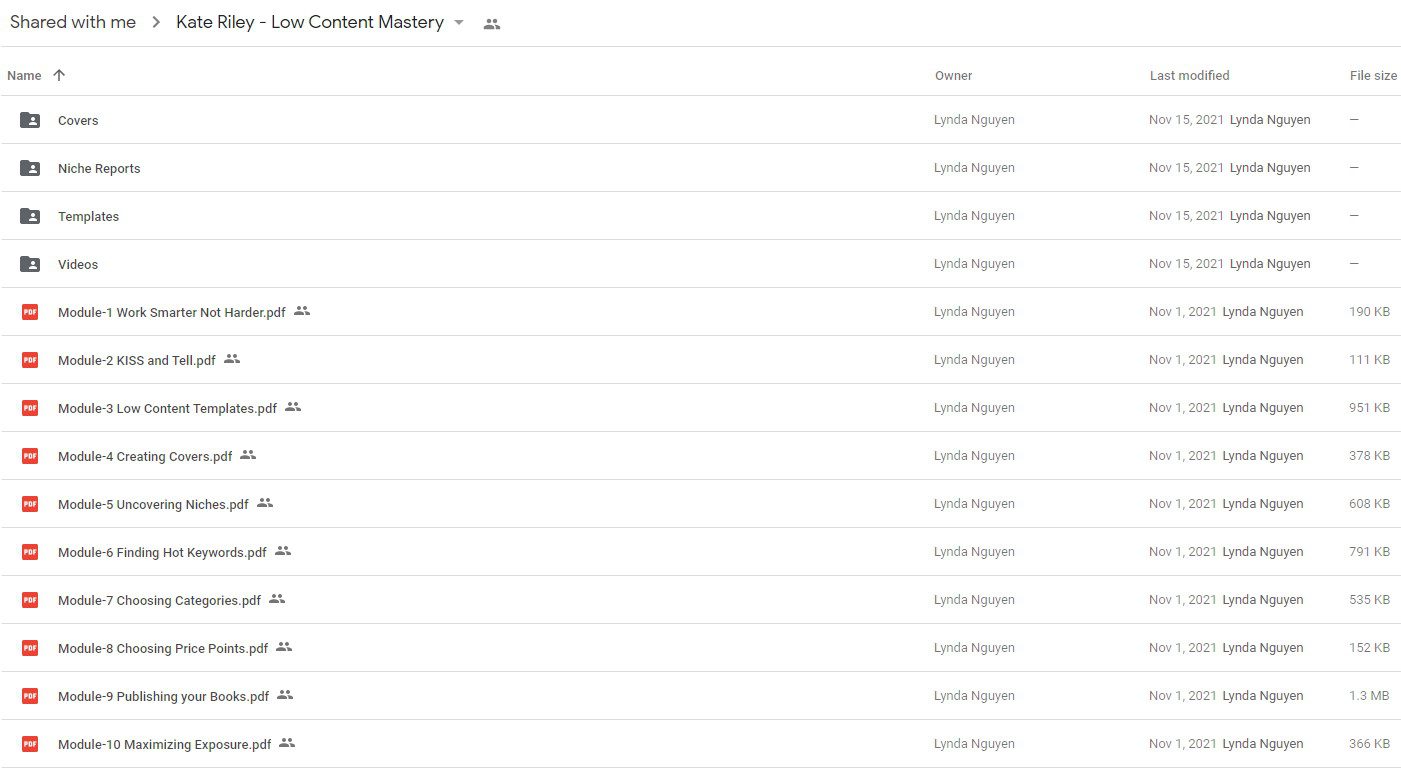
Task: Select Module-10 Maximizing Exposure.pdf
Action: [x=165, y=745]
